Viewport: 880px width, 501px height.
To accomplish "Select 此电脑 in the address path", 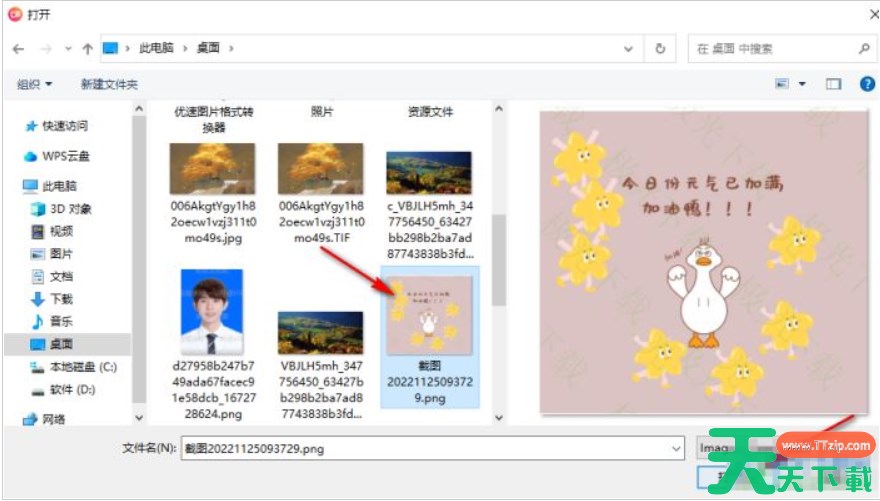I will point(156,48).
